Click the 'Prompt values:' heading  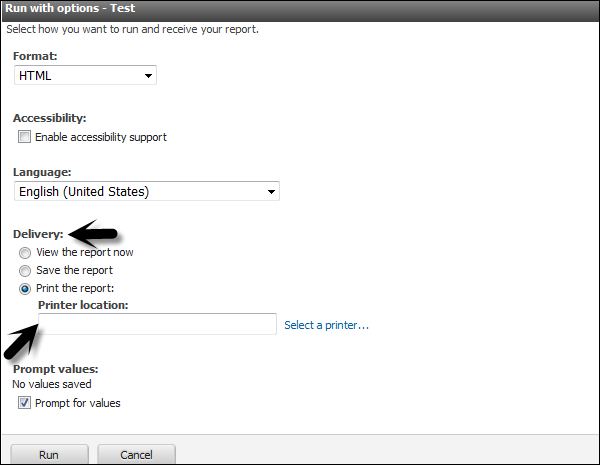[54, 369]
